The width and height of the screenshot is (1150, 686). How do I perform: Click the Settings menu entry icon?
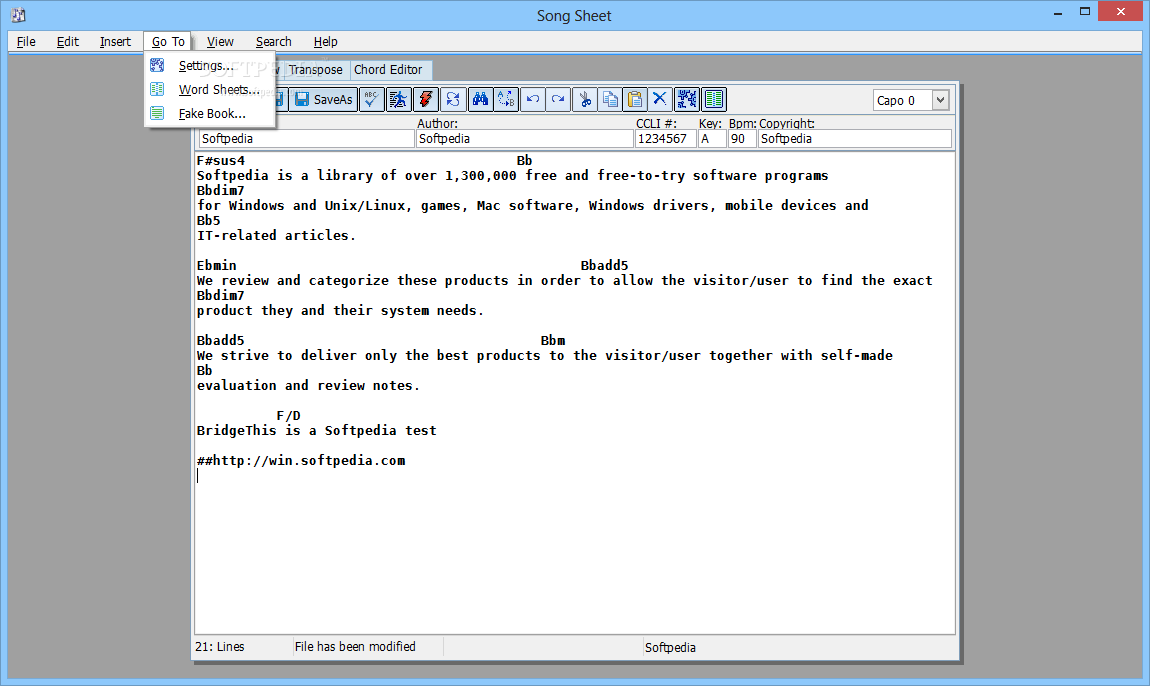(157, 65)
